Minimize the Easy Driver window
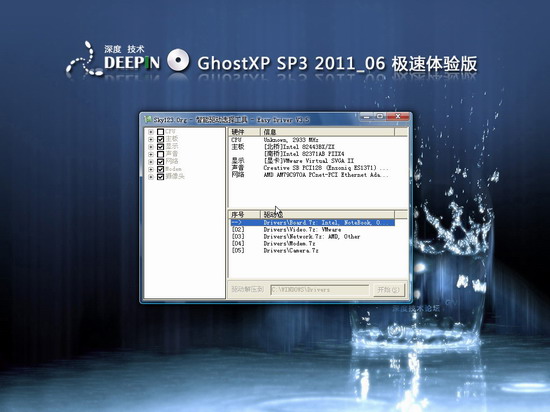This screenshot has height=412, width=550. coord(367,116)
